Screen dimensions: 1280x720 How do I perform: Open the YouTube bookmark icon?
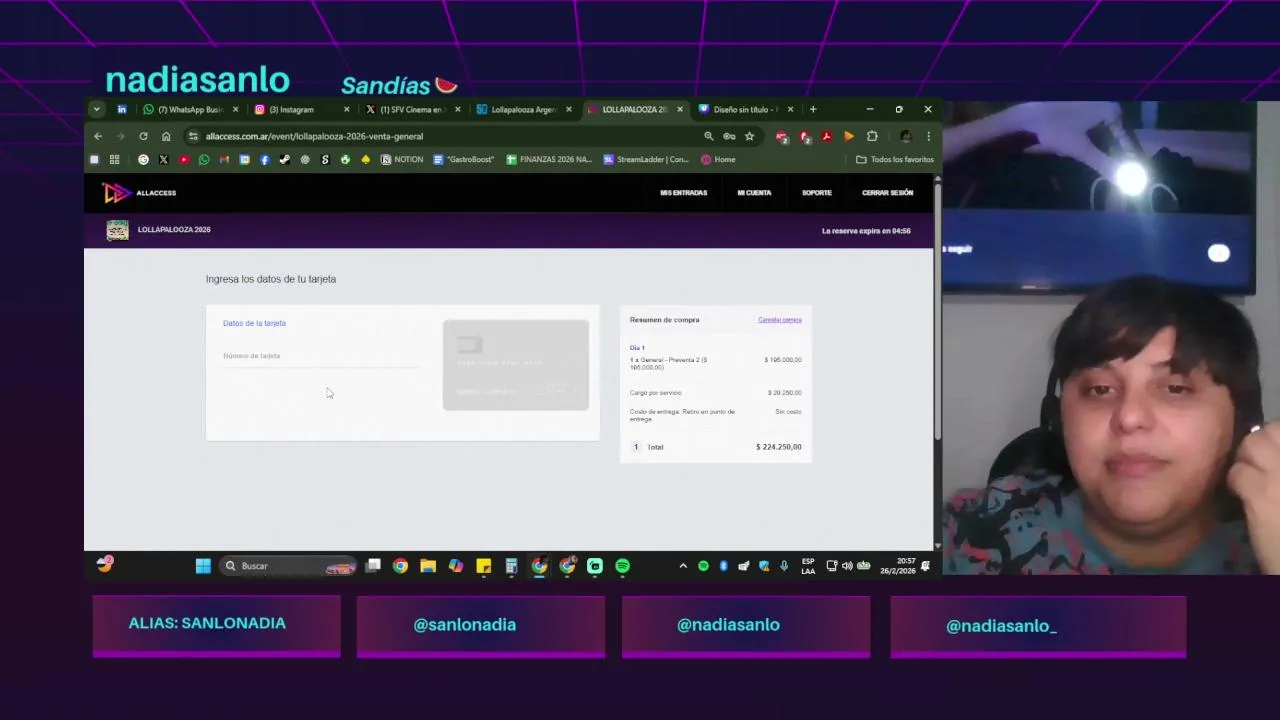[184, 160]
